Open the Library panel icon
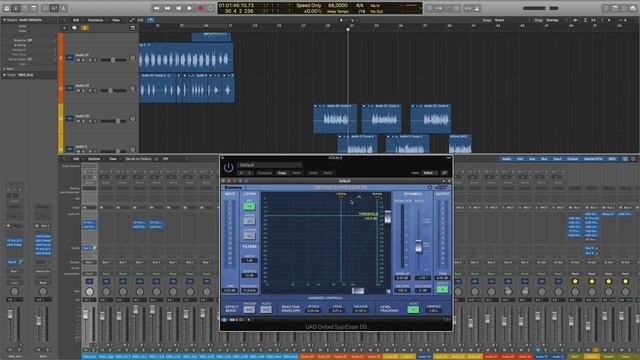The width and height of the screenshot is (640, 360). coord(7,8)
